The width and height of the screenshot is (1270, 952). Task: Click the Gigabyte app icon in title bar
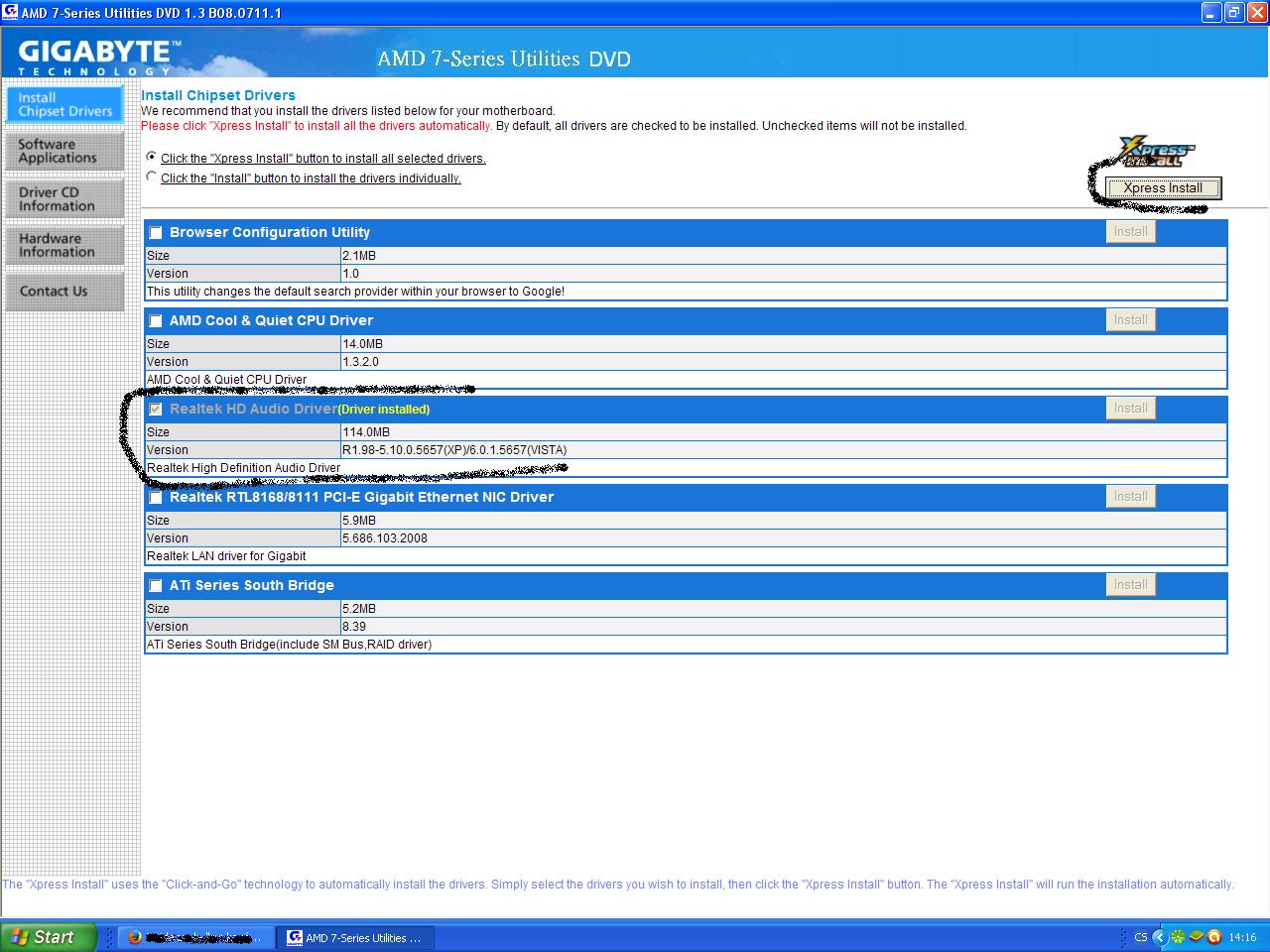(10, 12)
